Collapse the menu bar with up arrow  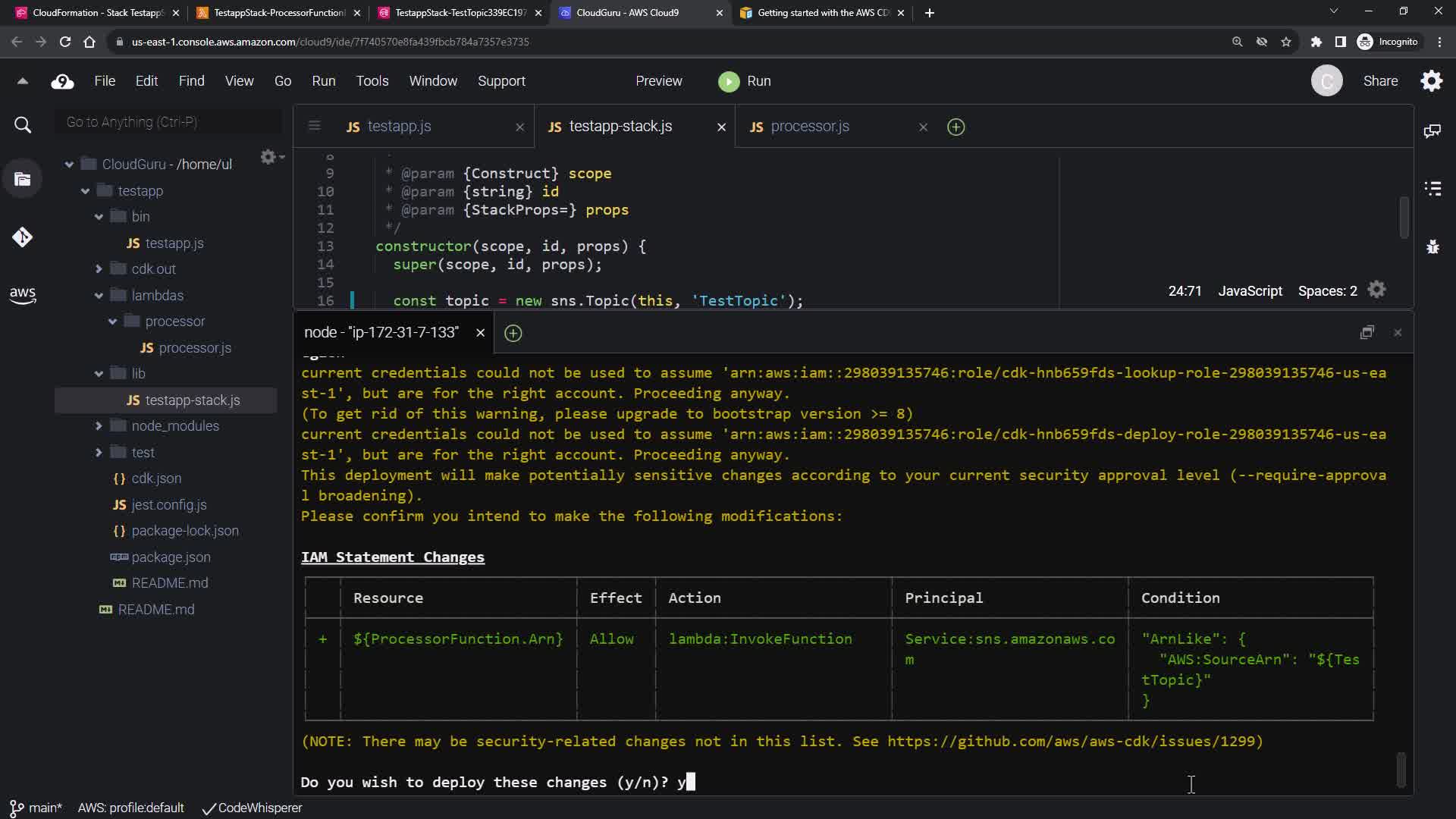(x=22, y=81)
